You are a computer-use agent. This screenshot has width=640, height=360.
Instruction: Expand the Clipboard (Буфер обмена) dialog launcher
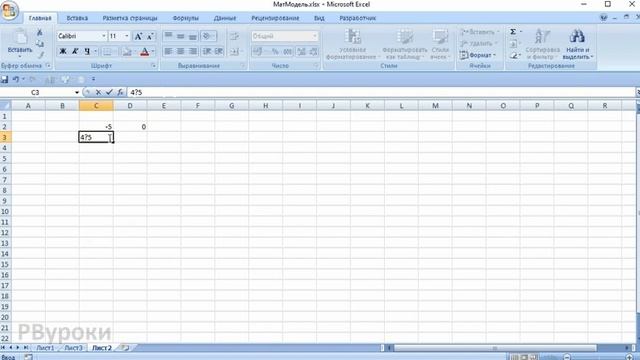point(48,66)
